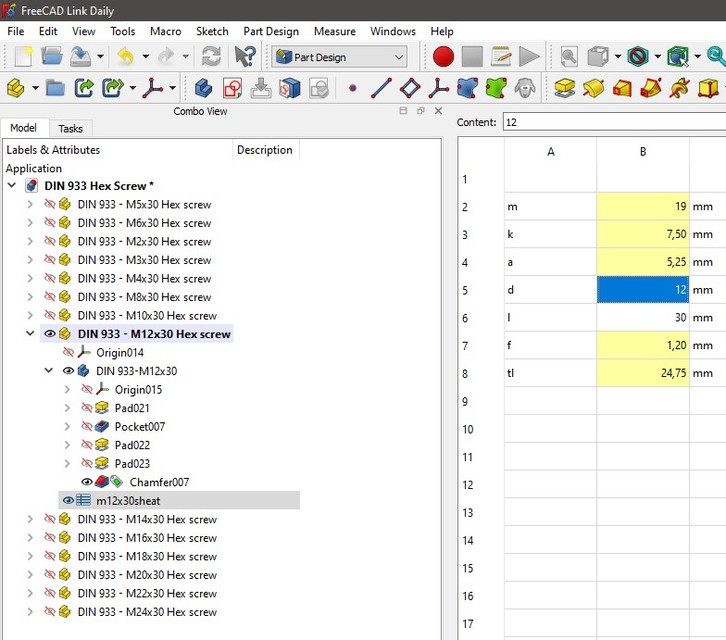Toggle visibility of m12x30sheat spreadsheet
This screenshot has height=640, width=726.
(68, 501)
